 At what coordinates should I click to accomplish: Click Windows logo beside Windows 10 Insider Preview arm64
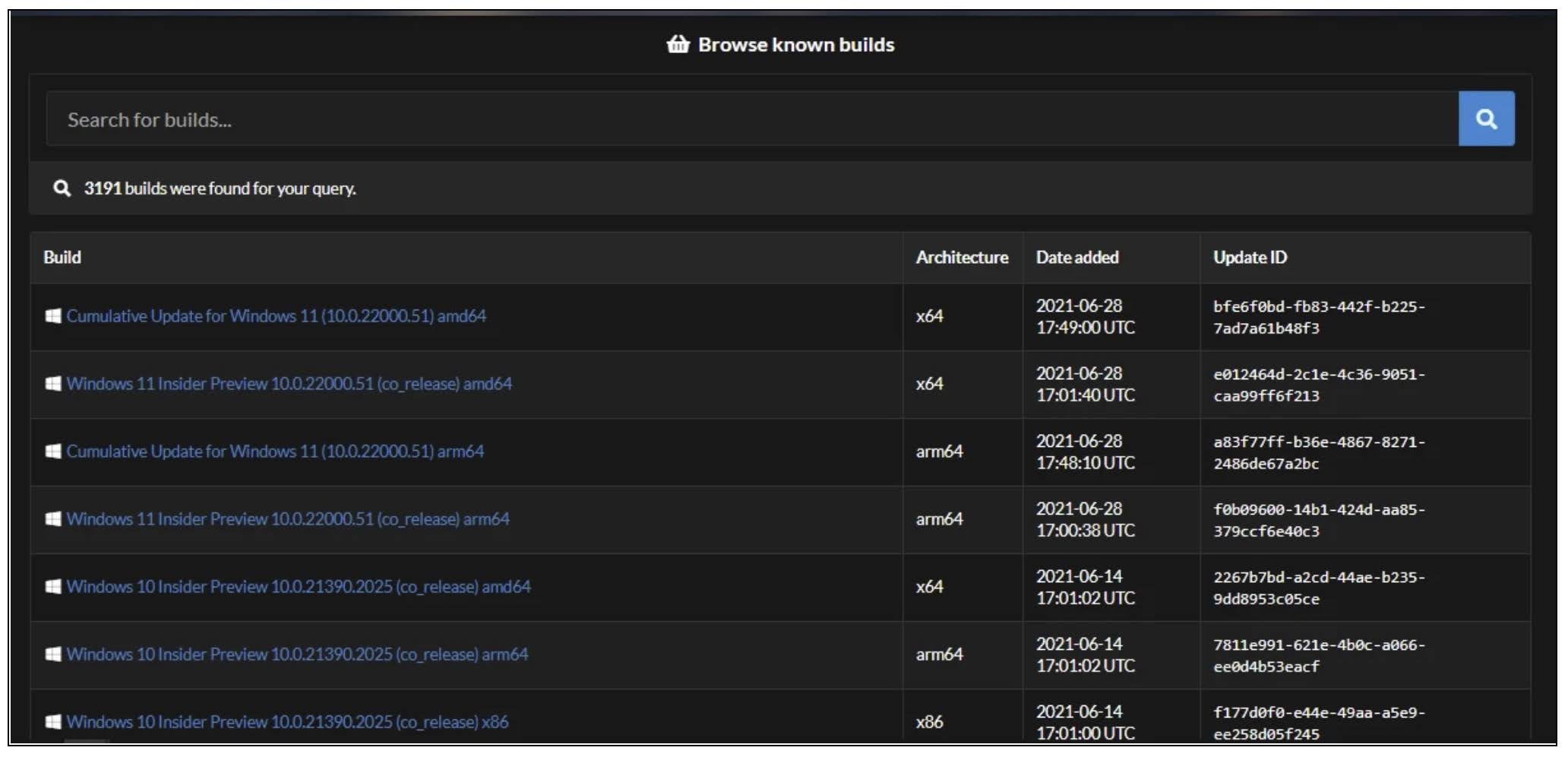tap(53, 654)
